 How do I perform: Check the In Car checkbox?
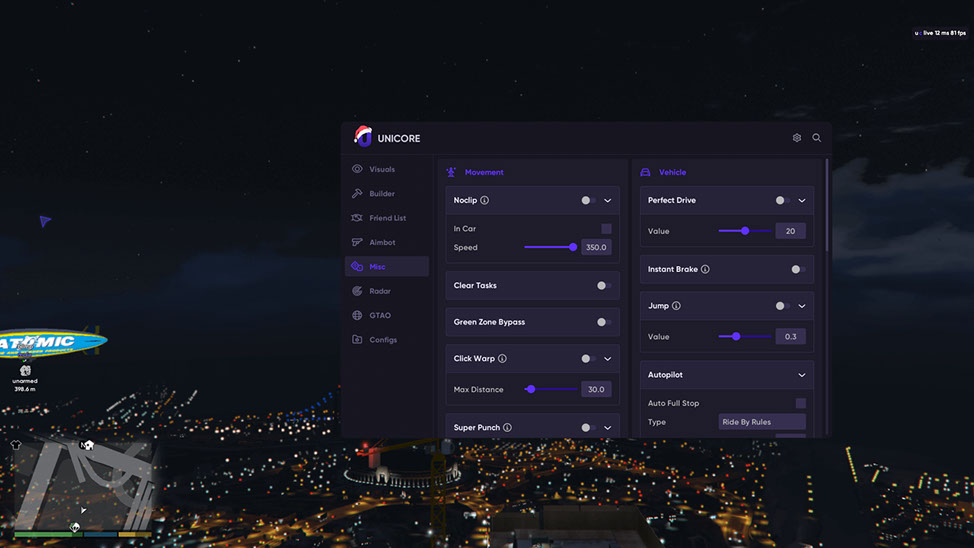pos(606,229)
